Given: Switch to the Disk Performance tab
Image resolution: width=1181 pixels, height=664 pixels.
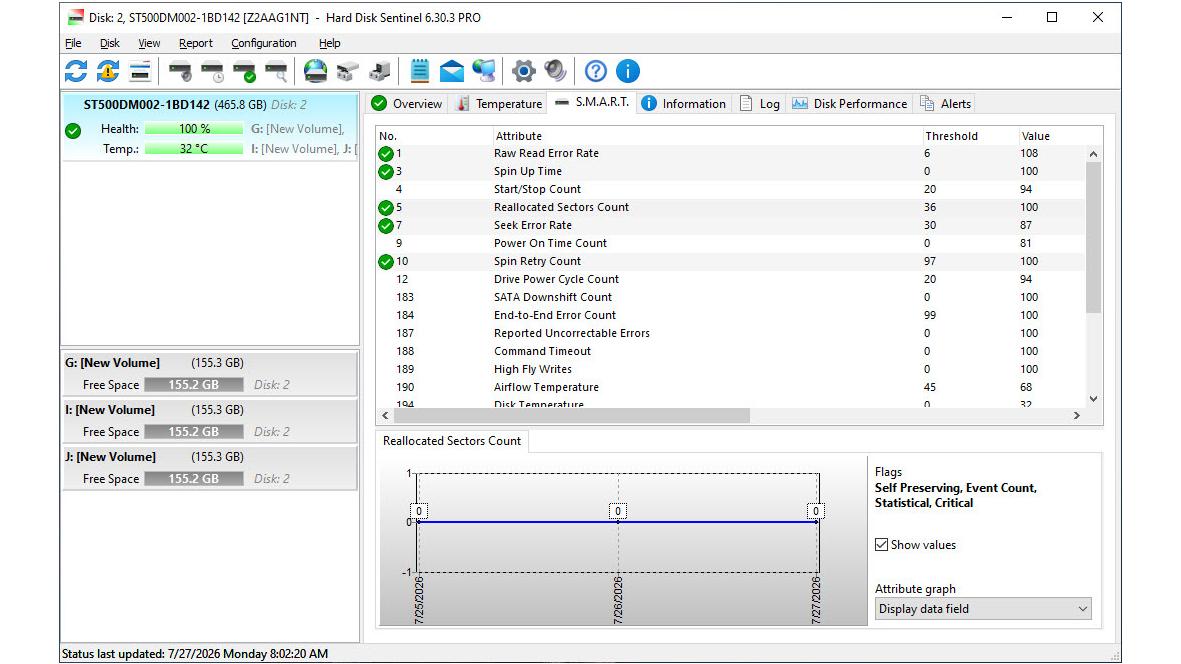Looking at the screenshot, I should click(849, 104).
